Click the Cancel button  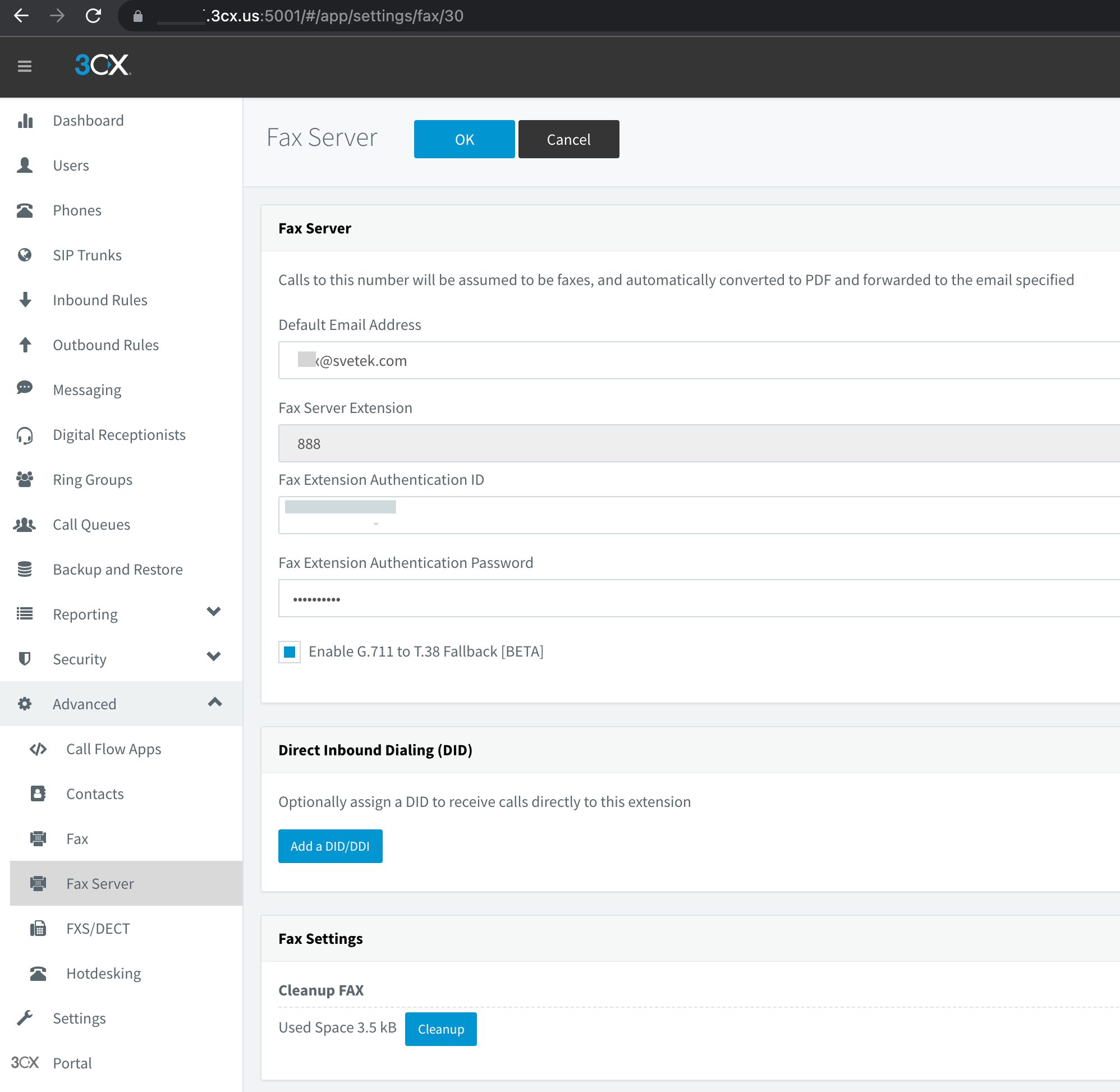pos(569,139)
